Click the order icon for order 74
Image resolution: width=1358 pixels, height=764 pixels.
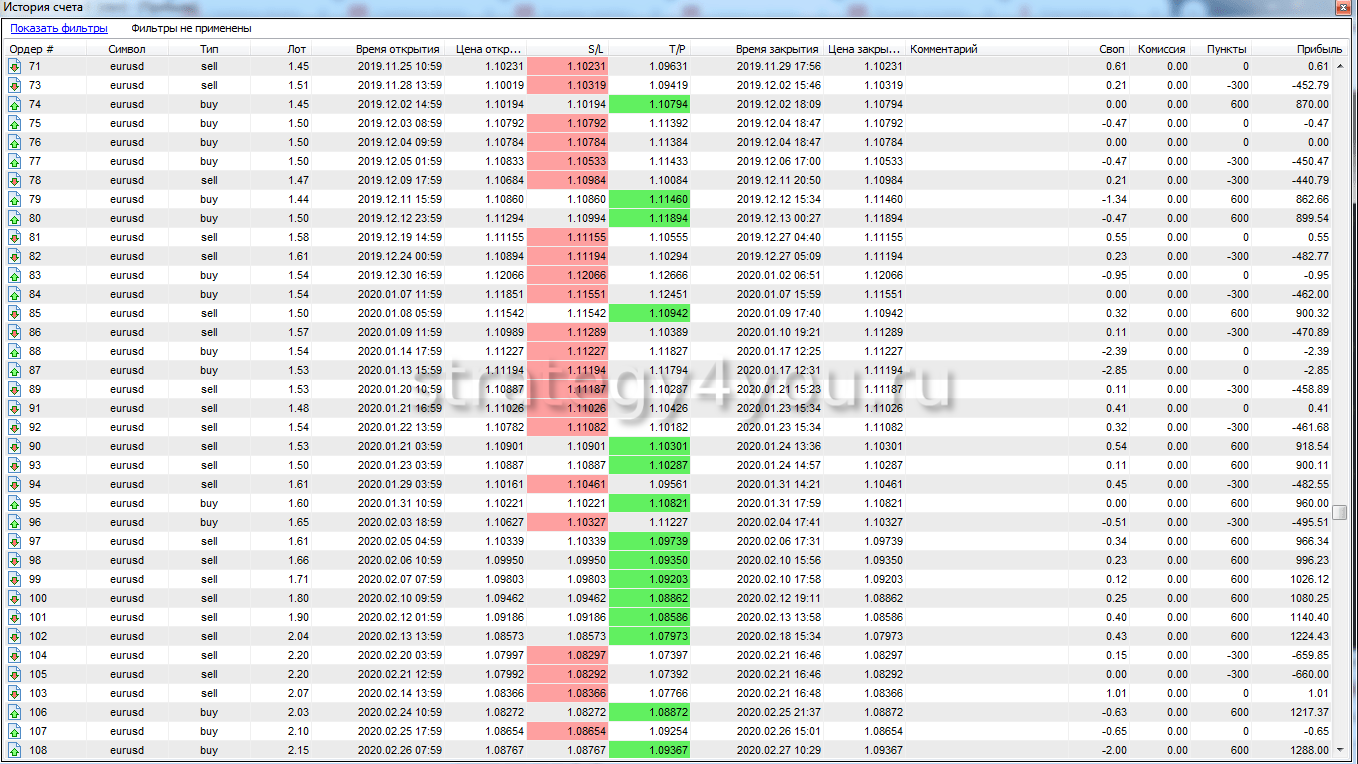point(15,105)
